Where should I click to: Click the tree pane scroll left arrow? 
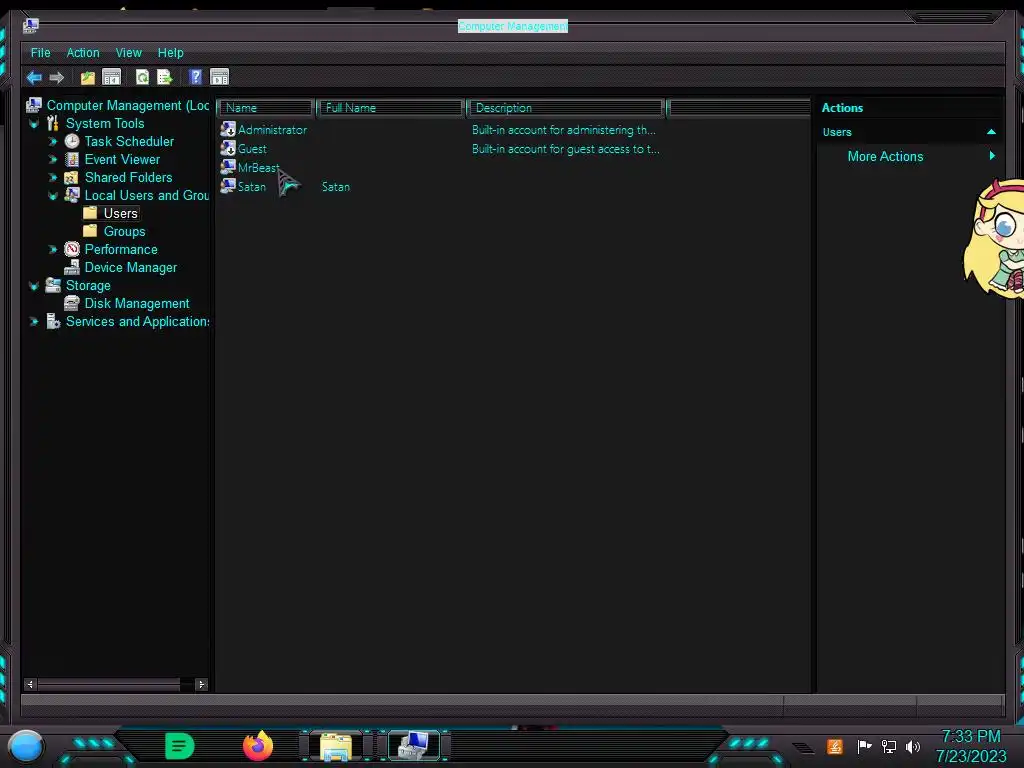coord(30,684)
